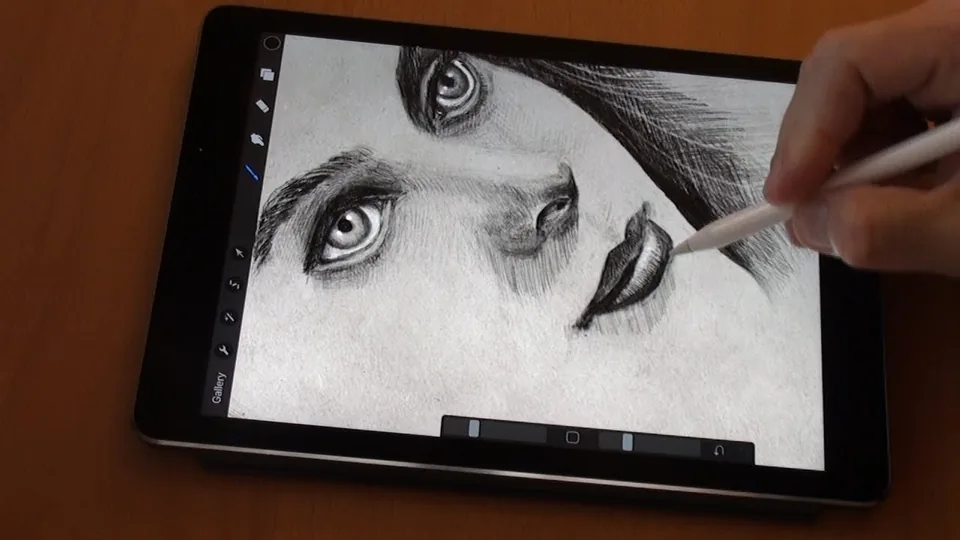Tap the square Modify button on sidebar

click(x=572, y=437)
